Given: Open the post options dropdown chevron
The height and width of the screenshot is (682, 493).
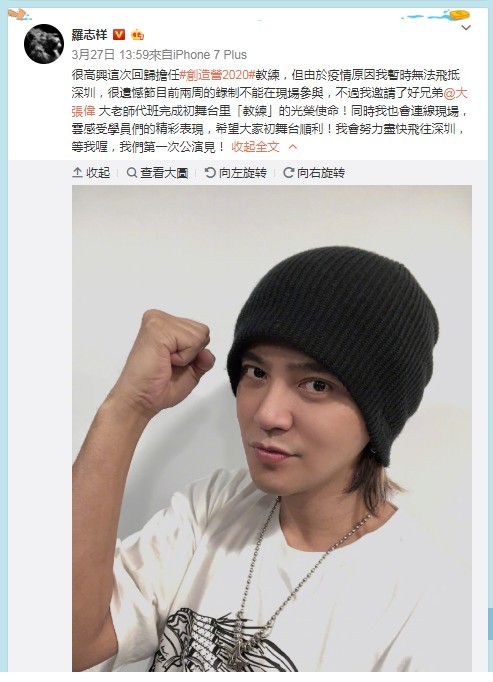Looking at the screenshot, I should point(466,28).
